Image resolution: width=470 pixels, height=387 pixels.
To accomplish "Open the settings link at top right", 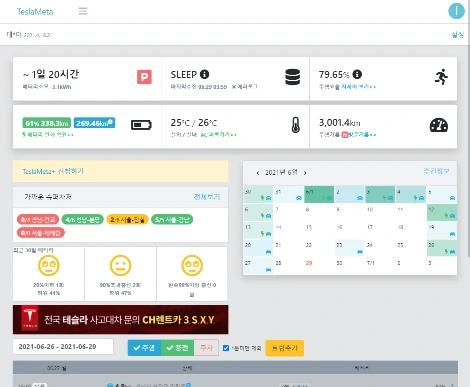I will 458,35.
